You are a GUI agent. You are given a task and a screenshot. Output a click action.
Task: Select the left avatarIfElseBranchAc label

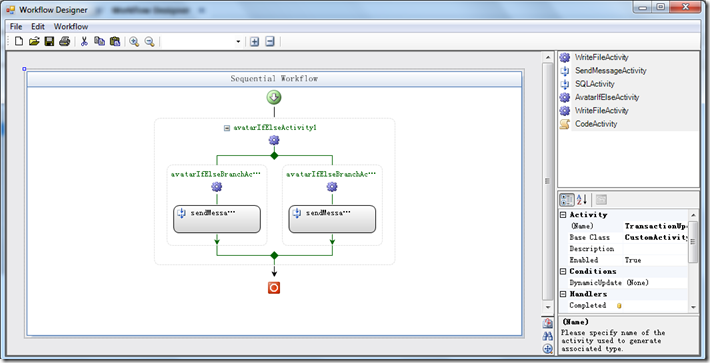216,174
